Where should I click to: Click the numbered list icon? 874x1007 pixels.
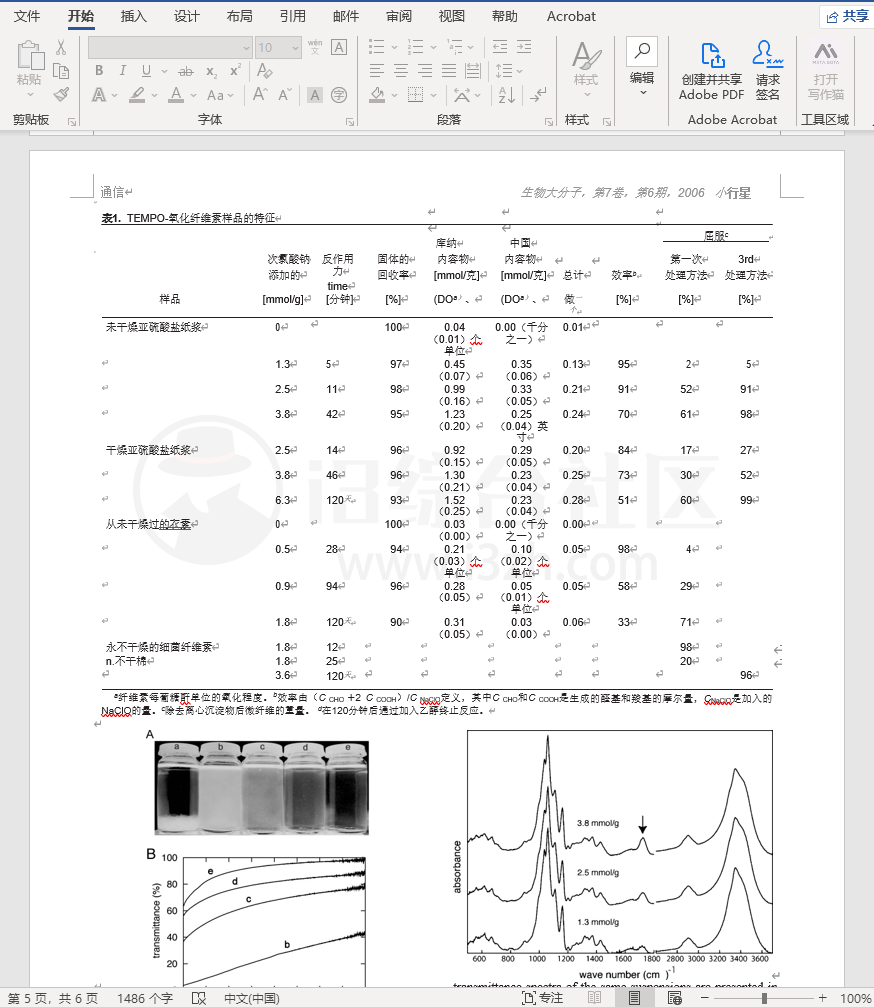click(415, 47)
